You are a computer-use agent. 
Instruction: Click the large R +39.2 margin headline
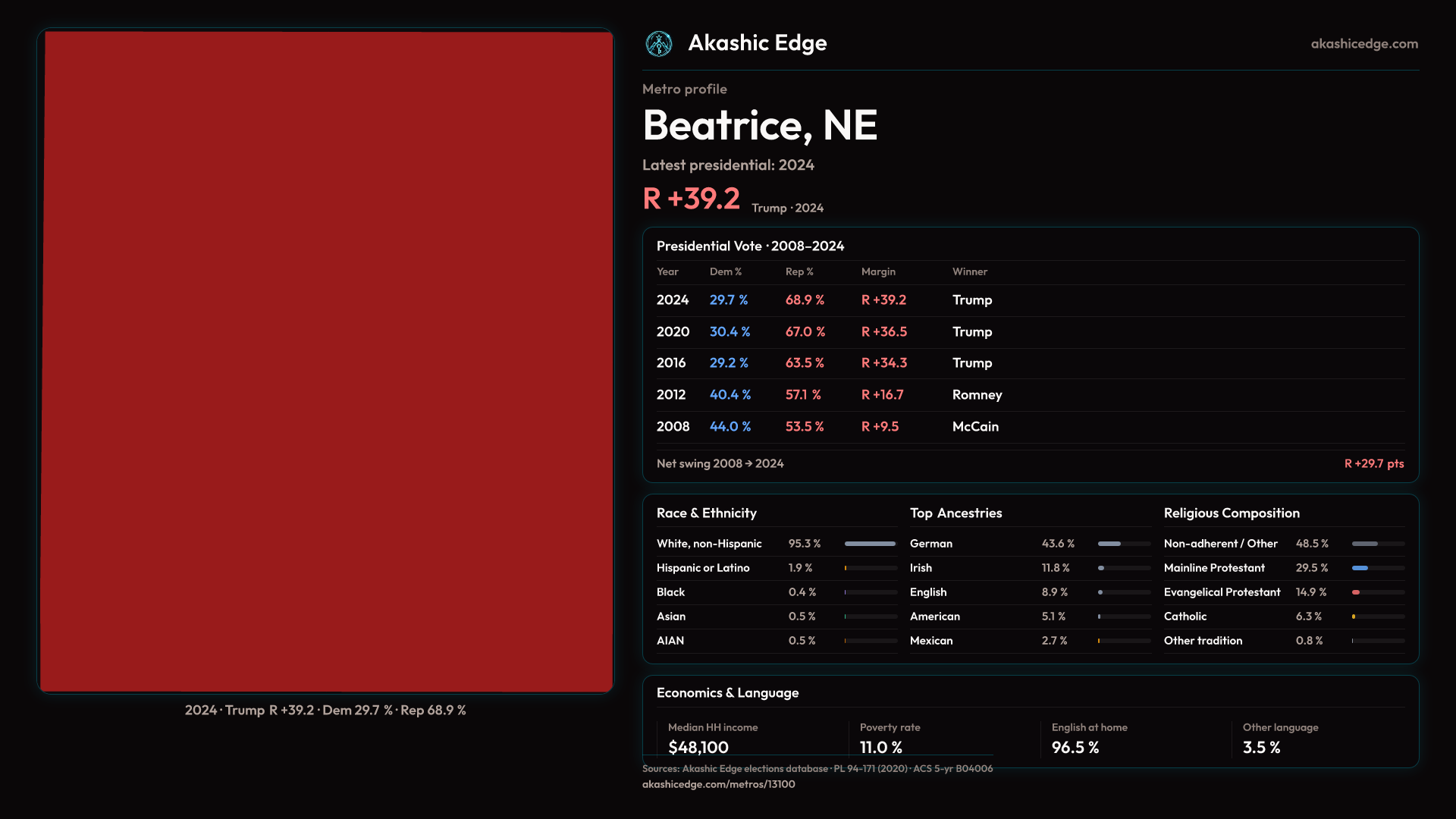[x=691, y=199]
